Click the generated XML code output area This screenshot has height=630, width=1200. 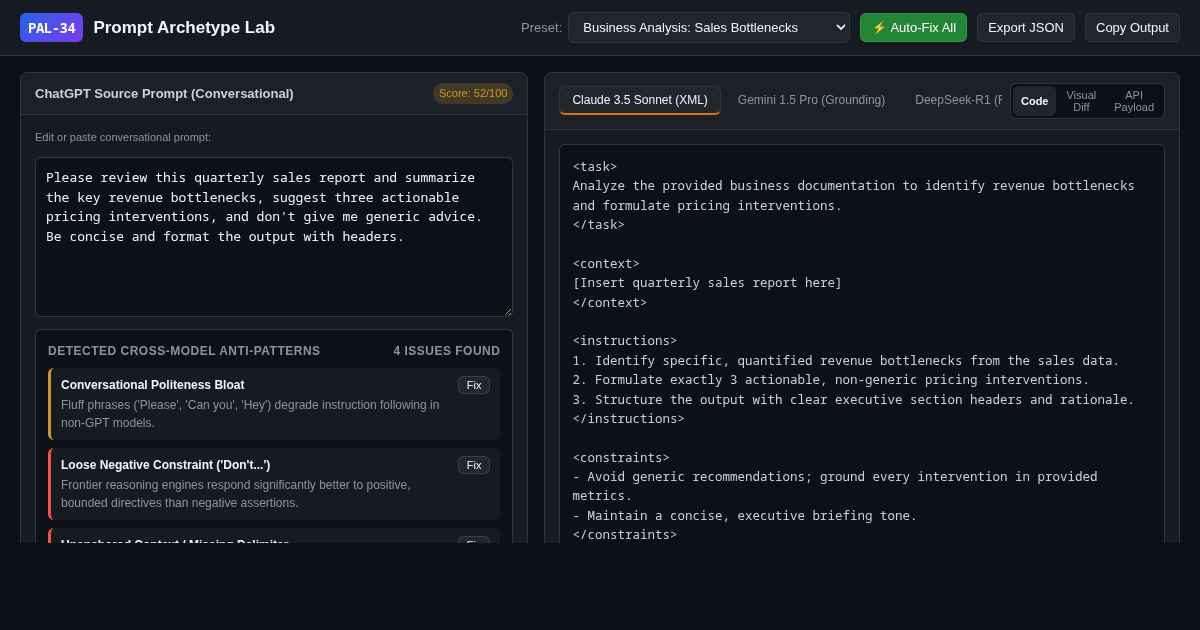862,345
